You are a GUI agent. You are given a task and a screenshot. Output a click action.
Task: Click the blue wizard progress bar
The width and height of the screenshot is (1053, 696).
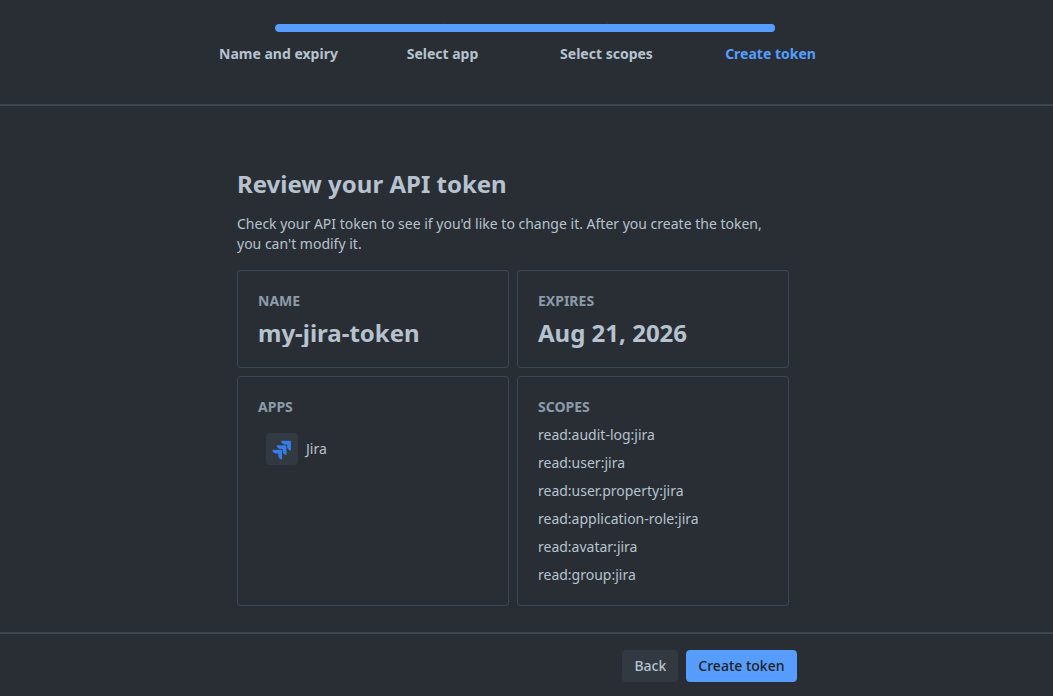[525, 28]
